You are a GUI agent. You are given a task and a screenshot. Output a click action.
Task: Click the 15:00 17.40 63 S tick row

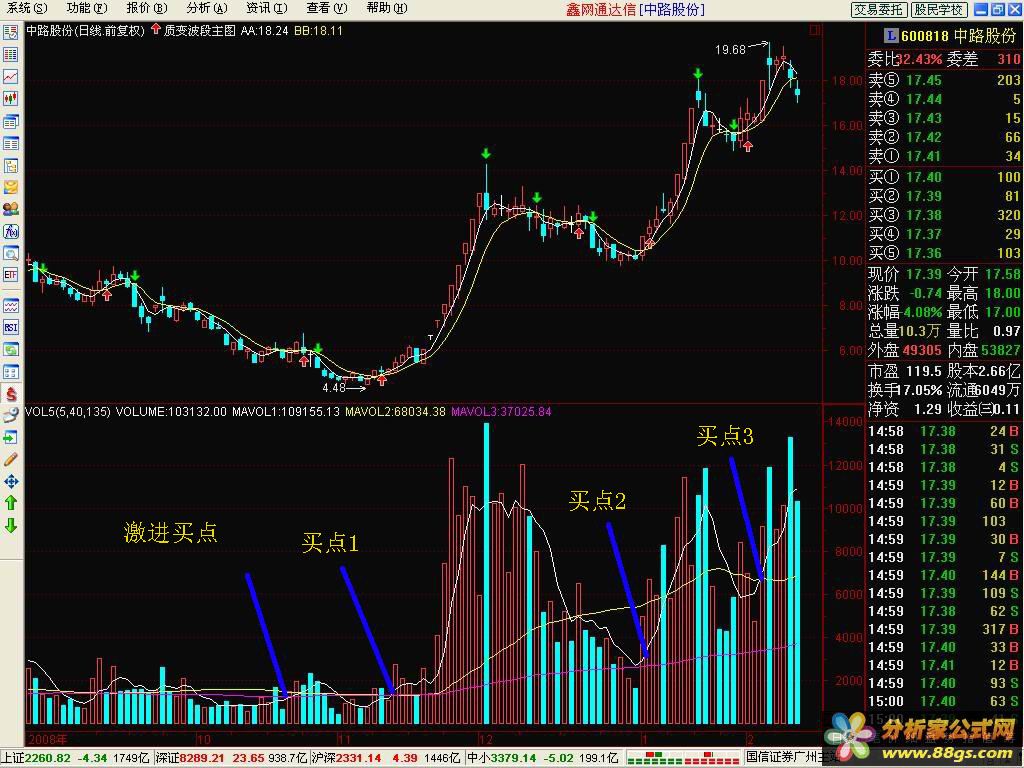click(x=944, y=701)
